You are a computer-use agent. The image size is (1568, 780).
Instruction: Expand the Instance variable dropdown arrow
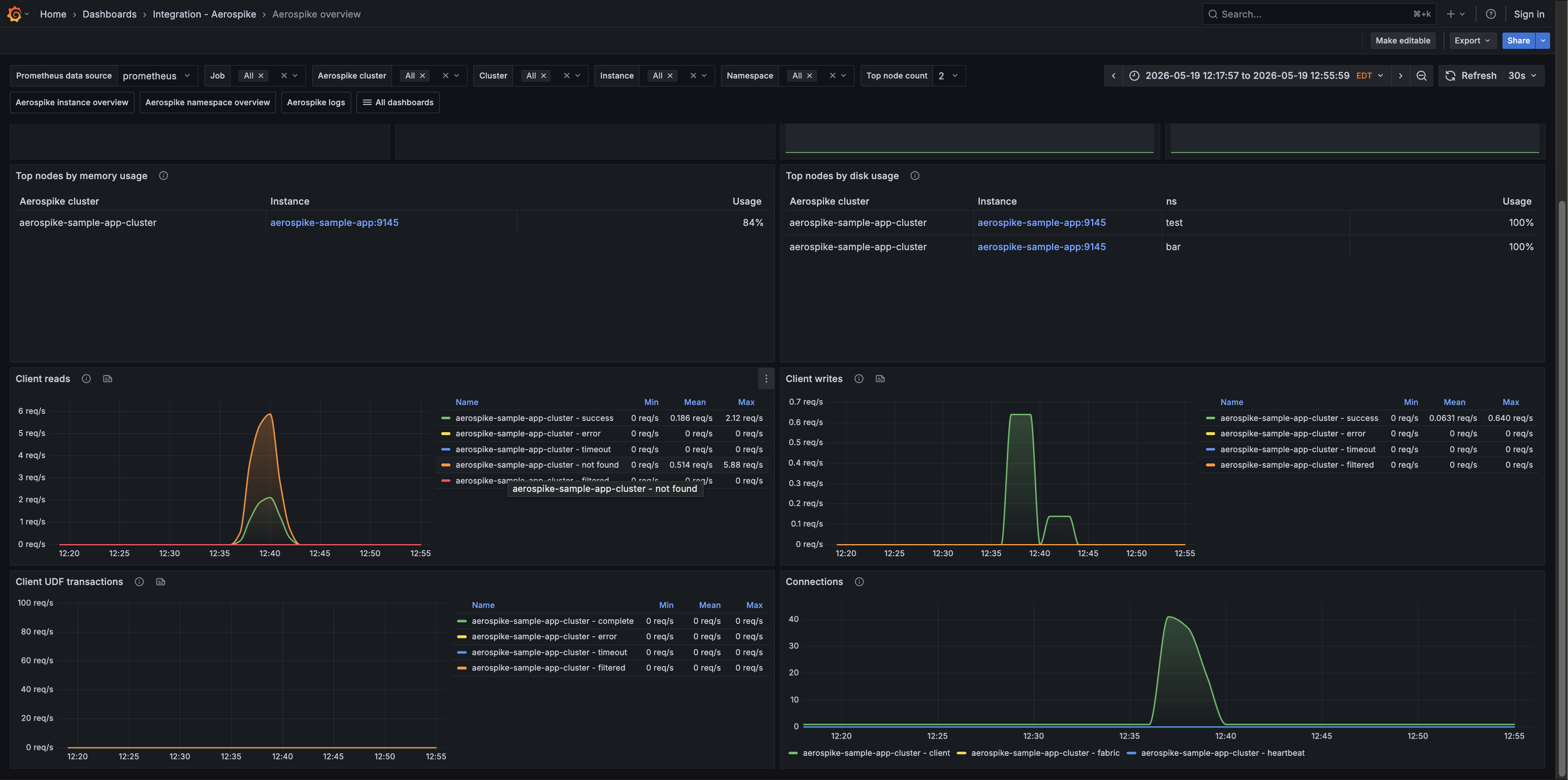point(704,76)
